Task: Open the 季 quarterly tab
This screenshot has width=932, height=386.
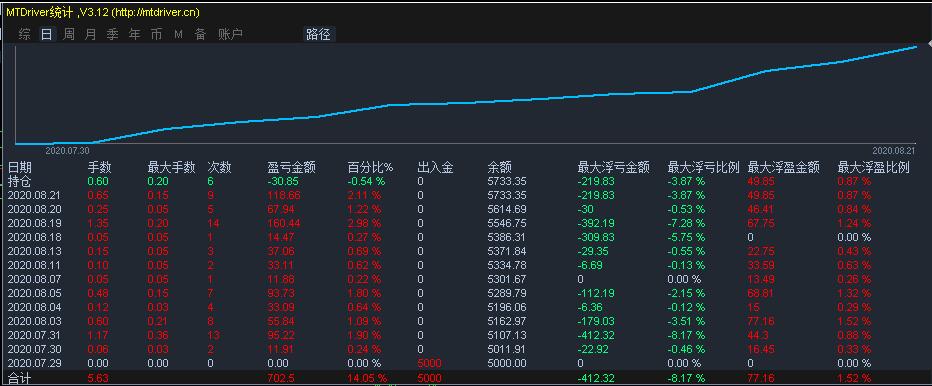Action: [x=112, y=34]
